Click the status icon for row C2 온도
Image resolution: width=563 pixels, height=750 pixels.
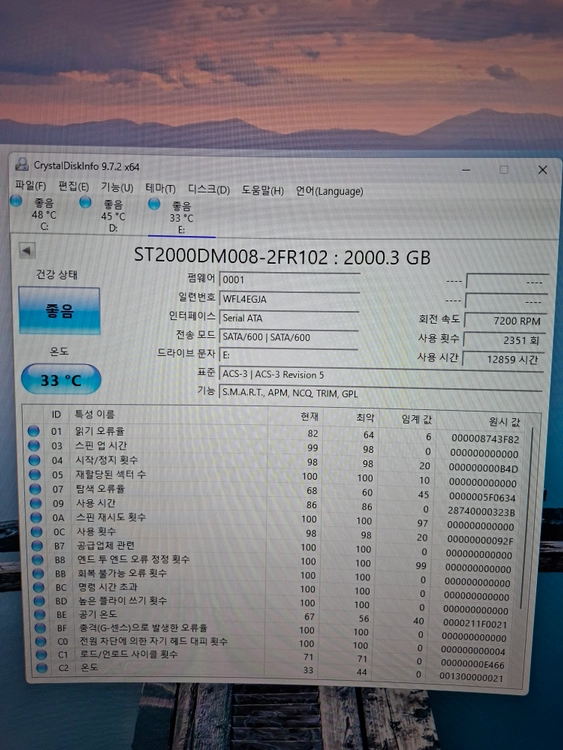pos(42,668)
